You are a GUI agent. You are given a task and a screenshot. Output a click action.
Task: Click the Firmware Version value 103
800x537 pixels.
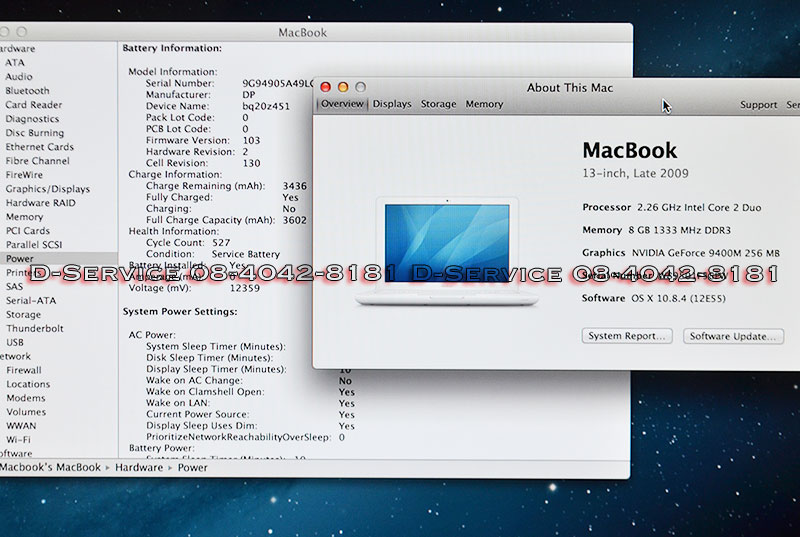point(251,140)
